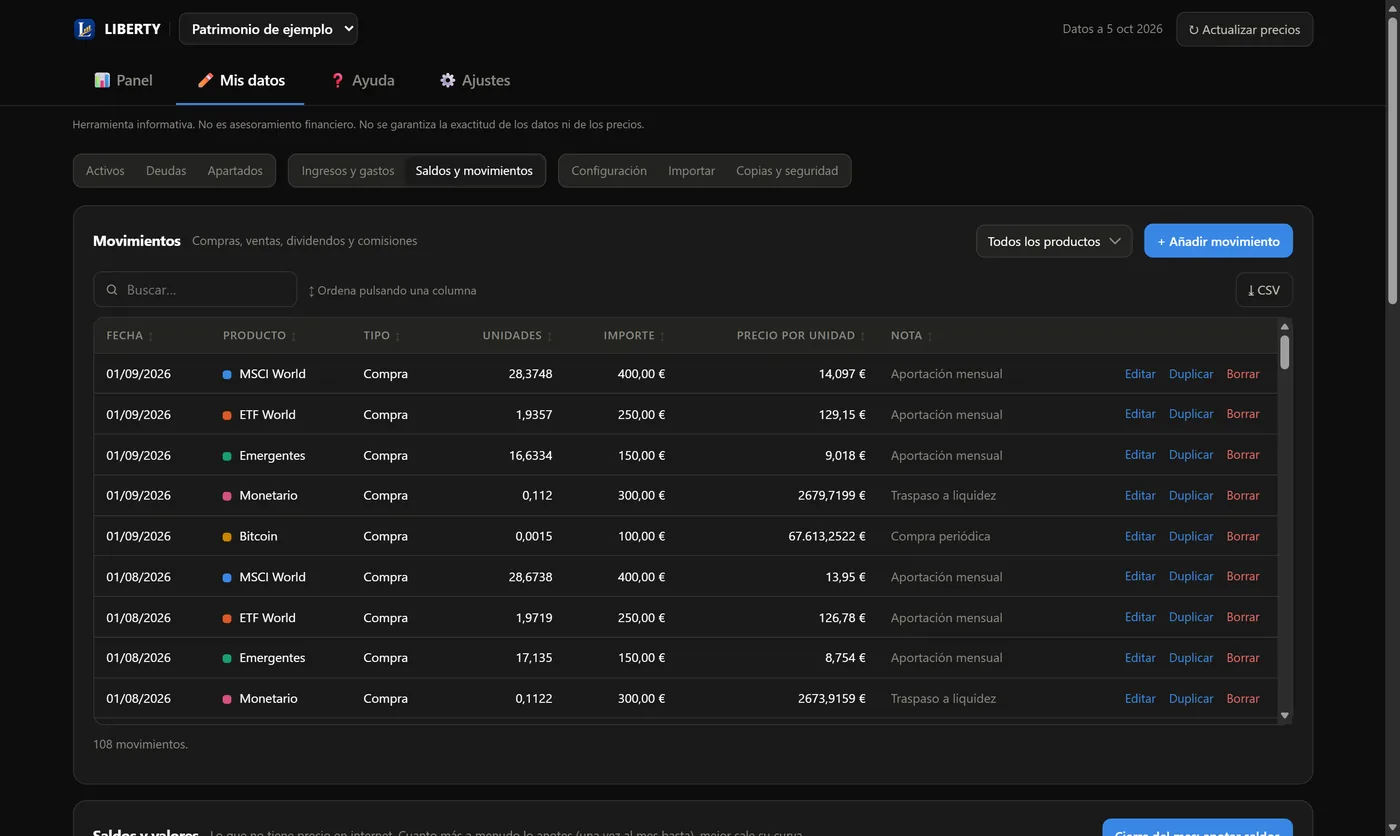Click the LIBERTY logo icon
Image resolution: width=1400 pixels, height=836 pixels.
(84, 29)
